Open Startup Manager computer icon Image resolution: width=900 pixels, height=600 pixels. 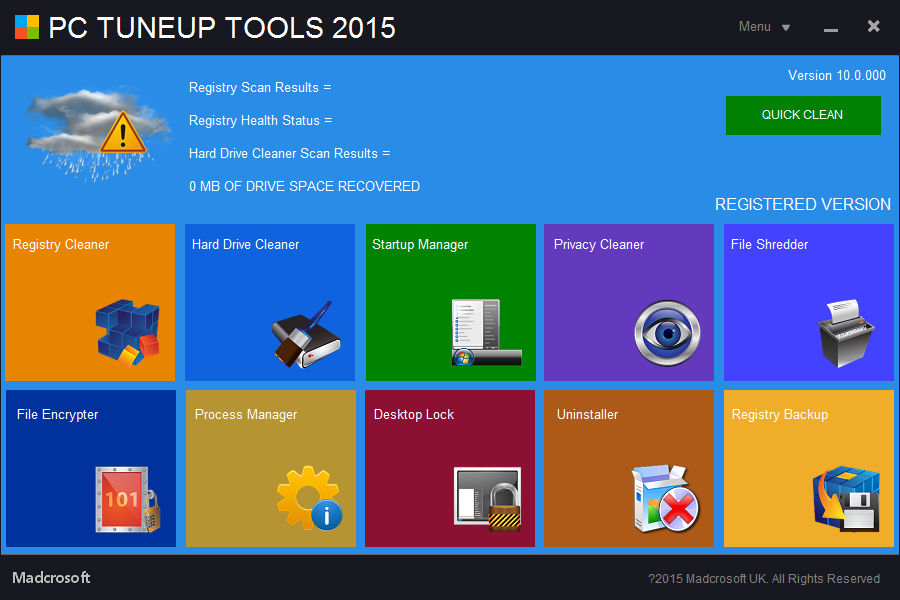pyautogui.click(x=487, y=332)
